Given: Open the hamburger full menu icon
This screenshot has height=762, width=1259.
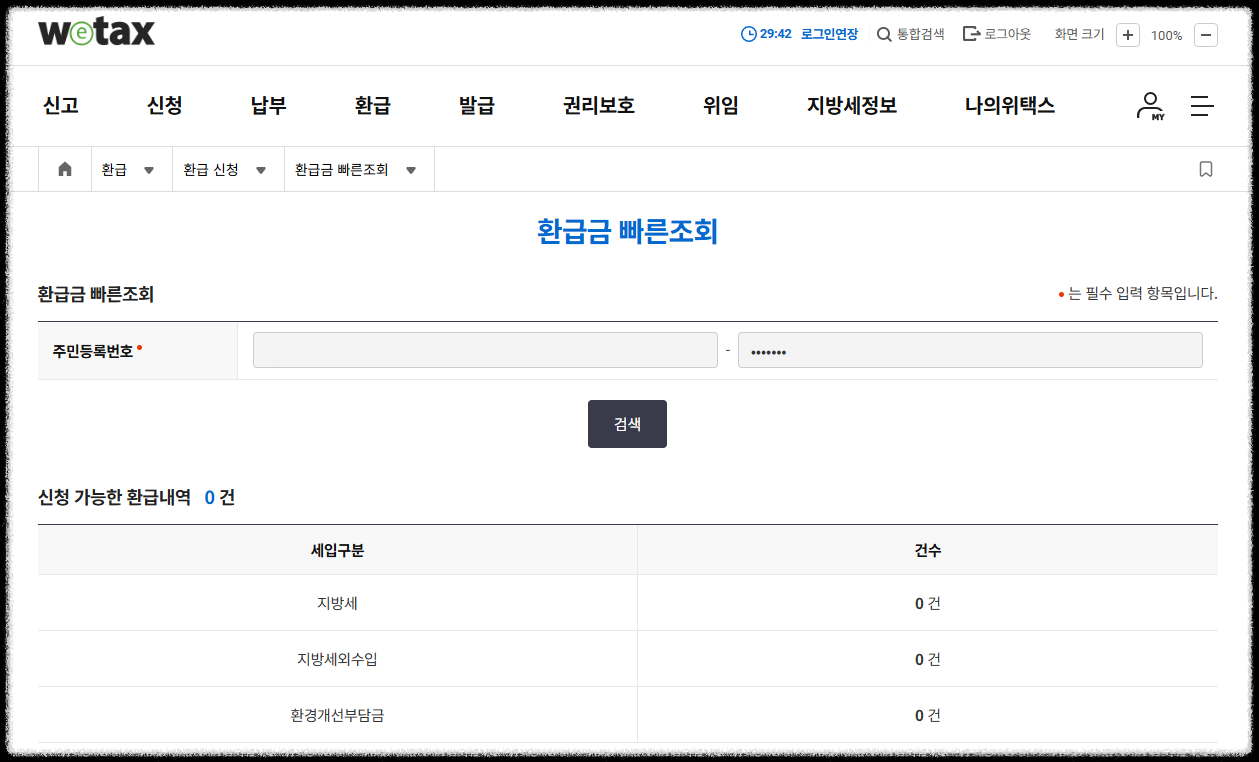Looking at the screenshot, I should [1202, 106].
